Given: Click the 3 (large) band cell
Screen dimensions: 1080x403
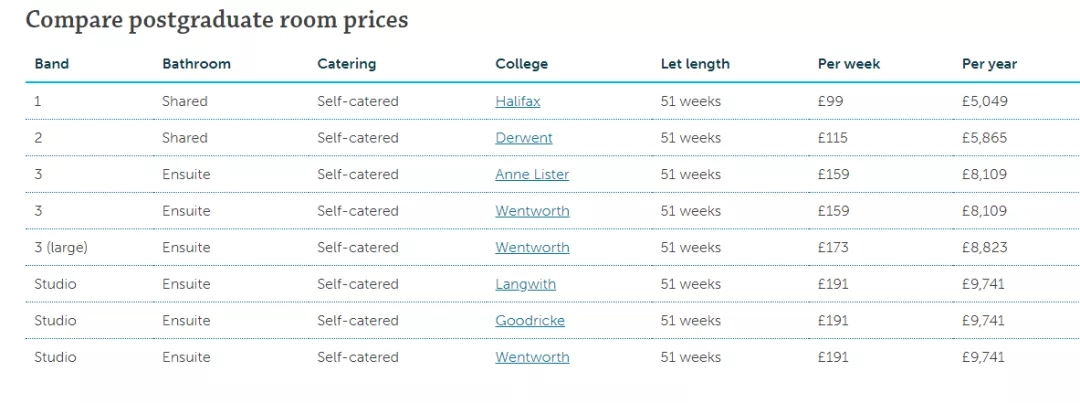Looking at the screenshot, I should point(59,247).
